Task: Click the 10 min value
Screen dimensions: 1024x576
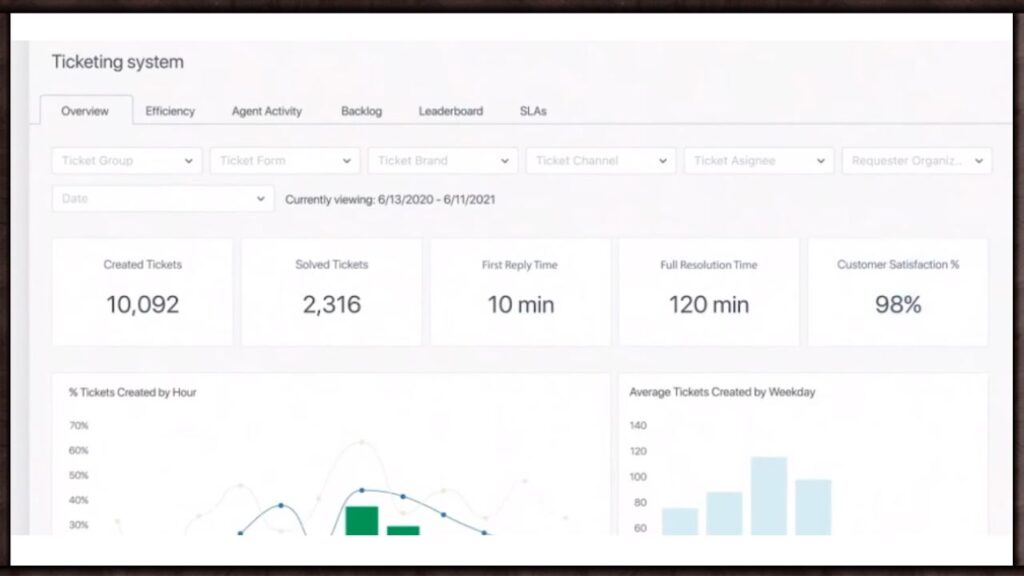Action: (x=520, y=304)
